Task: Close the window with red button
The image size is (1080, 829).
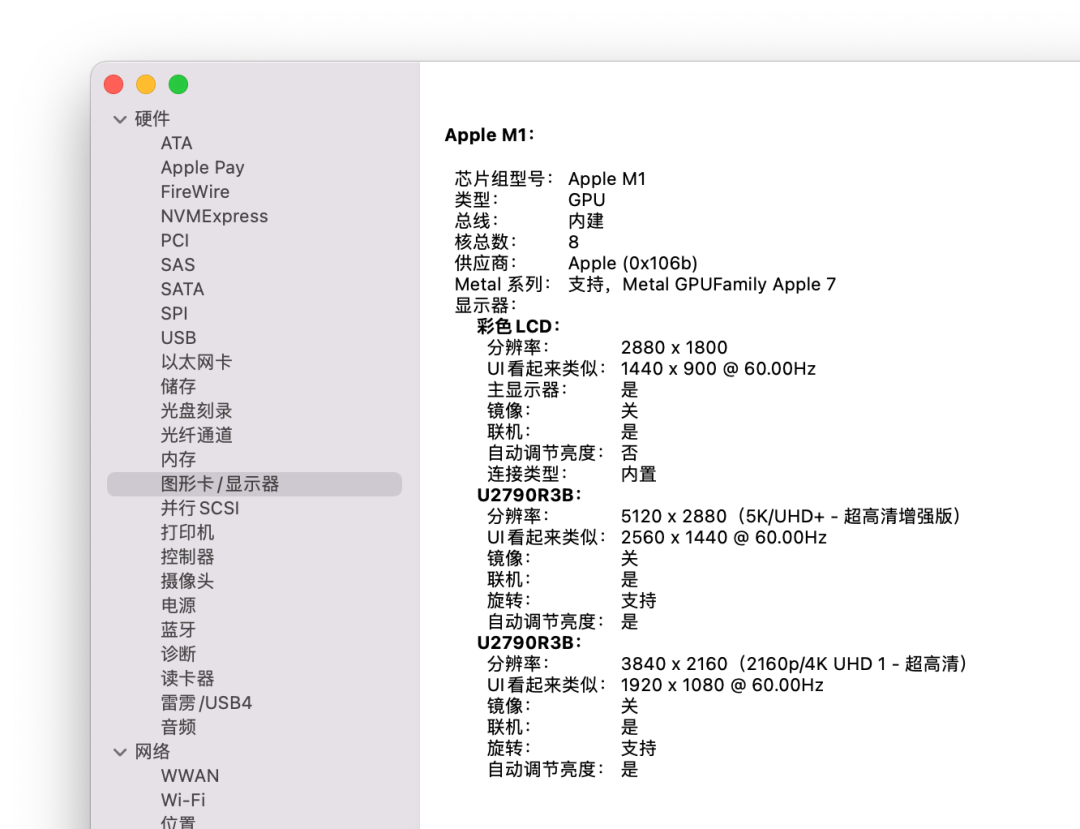Action: pyautogui.click(x=114, y=85)
